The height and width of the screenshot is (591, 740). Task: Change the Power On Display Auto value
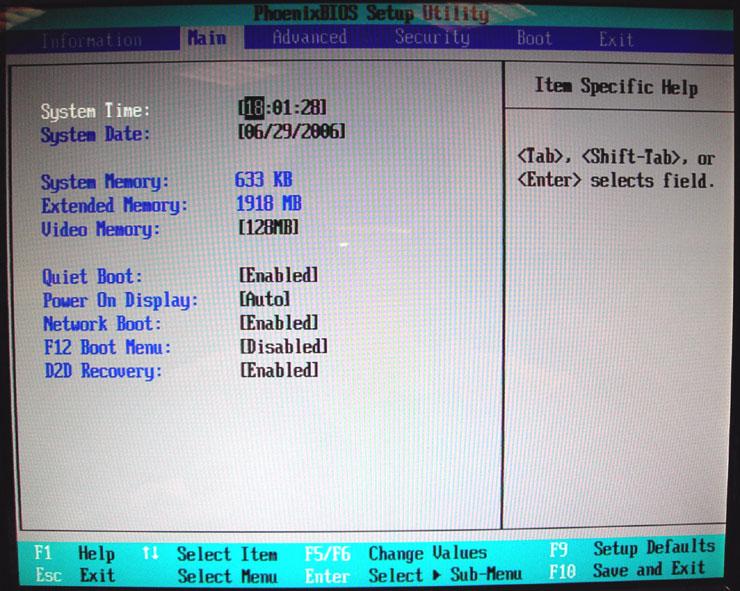click(x=265, y=299)
